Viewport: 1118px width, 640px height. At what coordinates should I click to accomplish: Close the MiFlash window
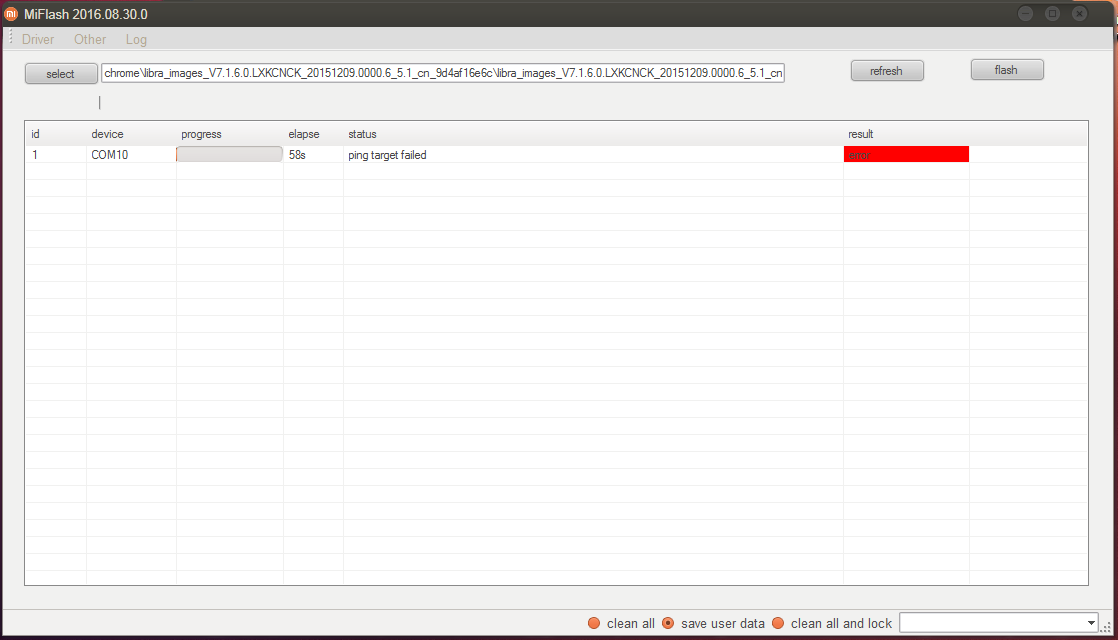1079,13
